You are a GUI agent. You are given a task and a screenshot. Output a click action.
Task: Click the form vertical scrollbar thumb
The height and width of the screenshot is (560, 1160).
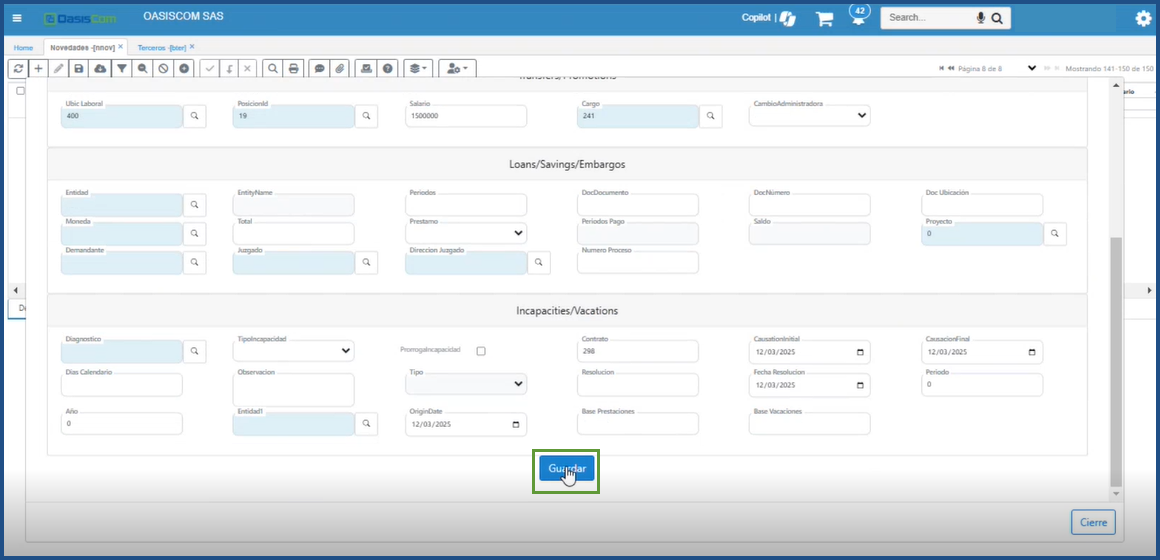click(x=1116, y=361)
